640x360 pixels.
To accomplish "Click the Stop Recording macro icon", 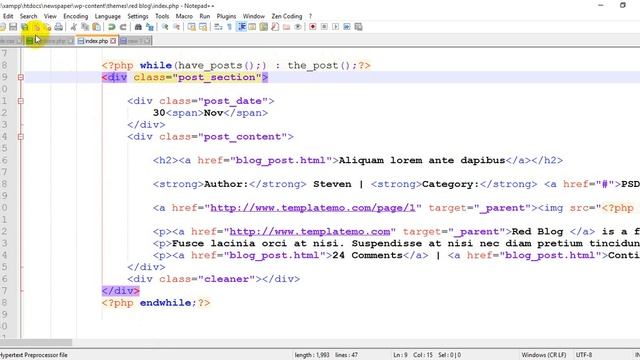I will coord(324,27).
